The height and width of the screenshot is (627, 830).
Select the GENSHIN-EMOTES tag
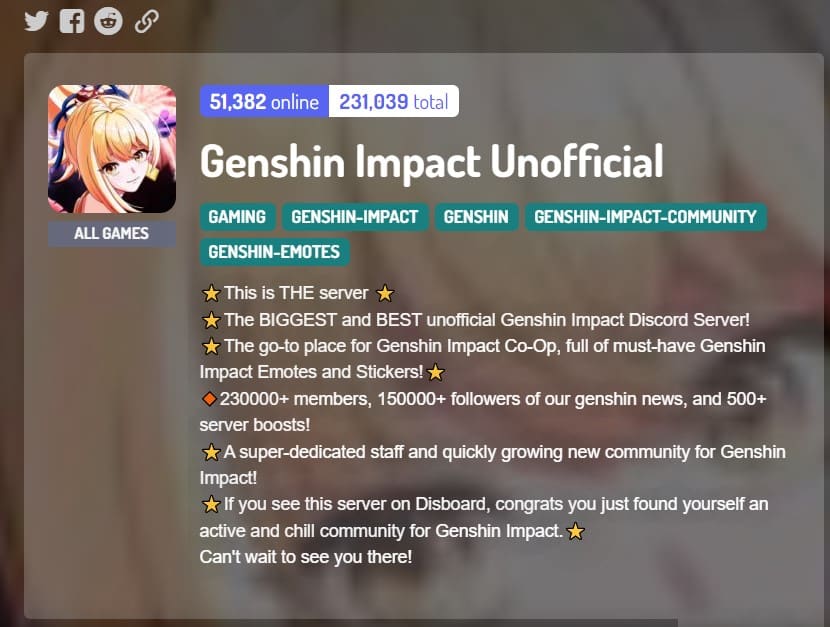pyautogui.click(x=274, y=252)
